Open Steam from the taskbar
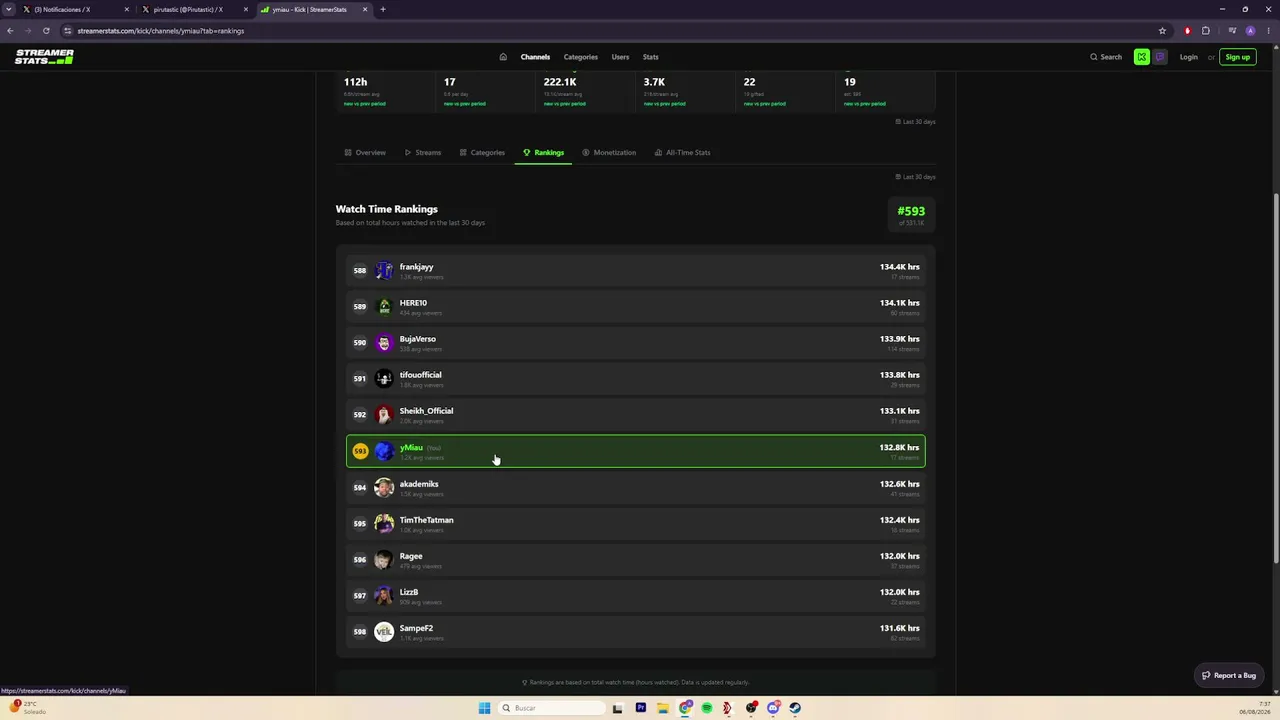This screenshot has height=720, width=1280. [x=795, y=708]
